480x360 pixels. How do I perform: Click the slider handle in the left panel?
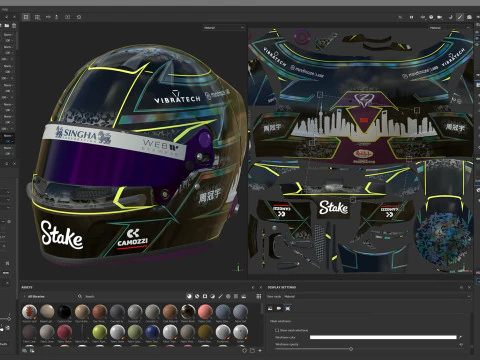pos(9,319)
